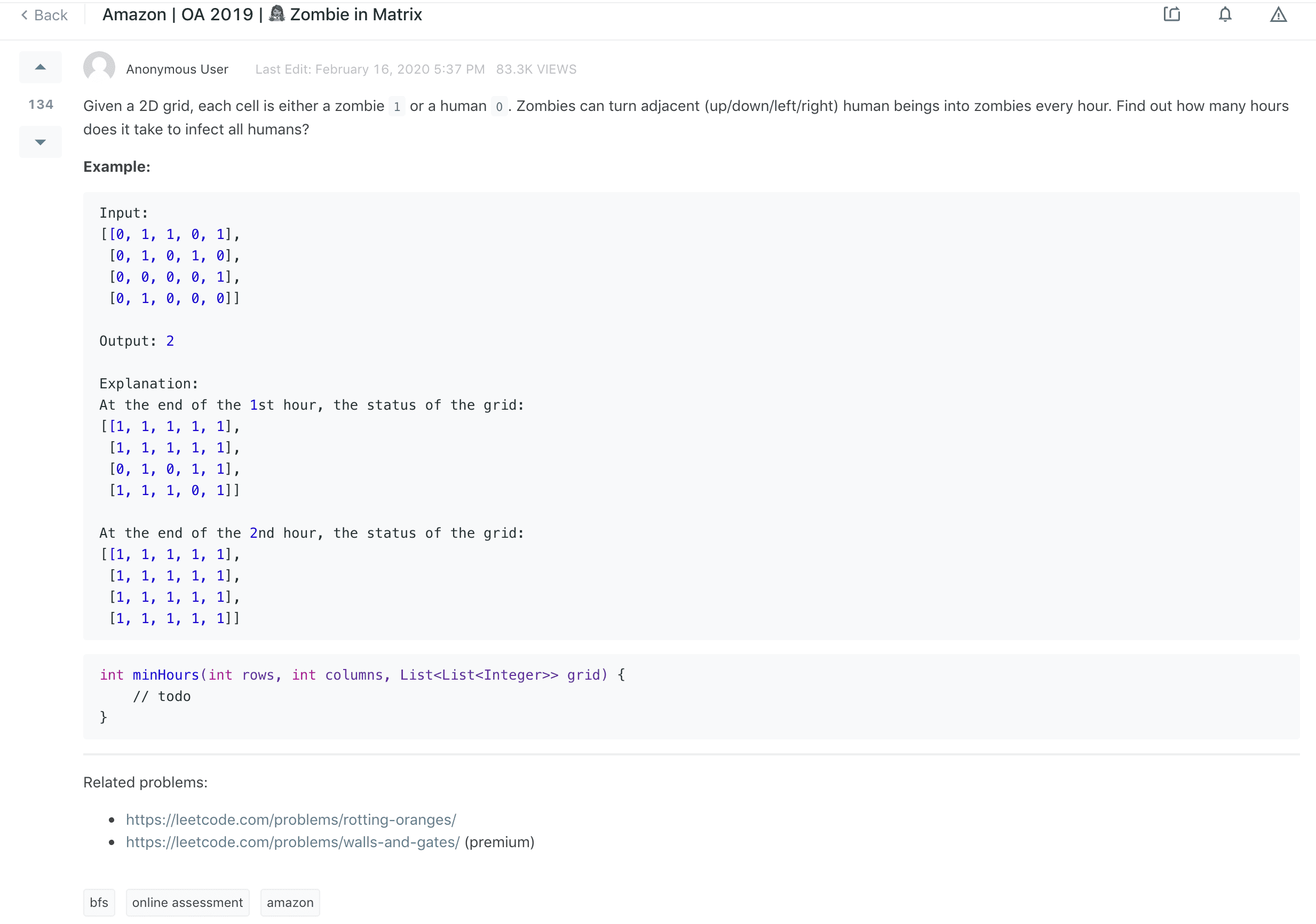
Task: Downvote the post with the down arrow
Action: tap(40, 142)
